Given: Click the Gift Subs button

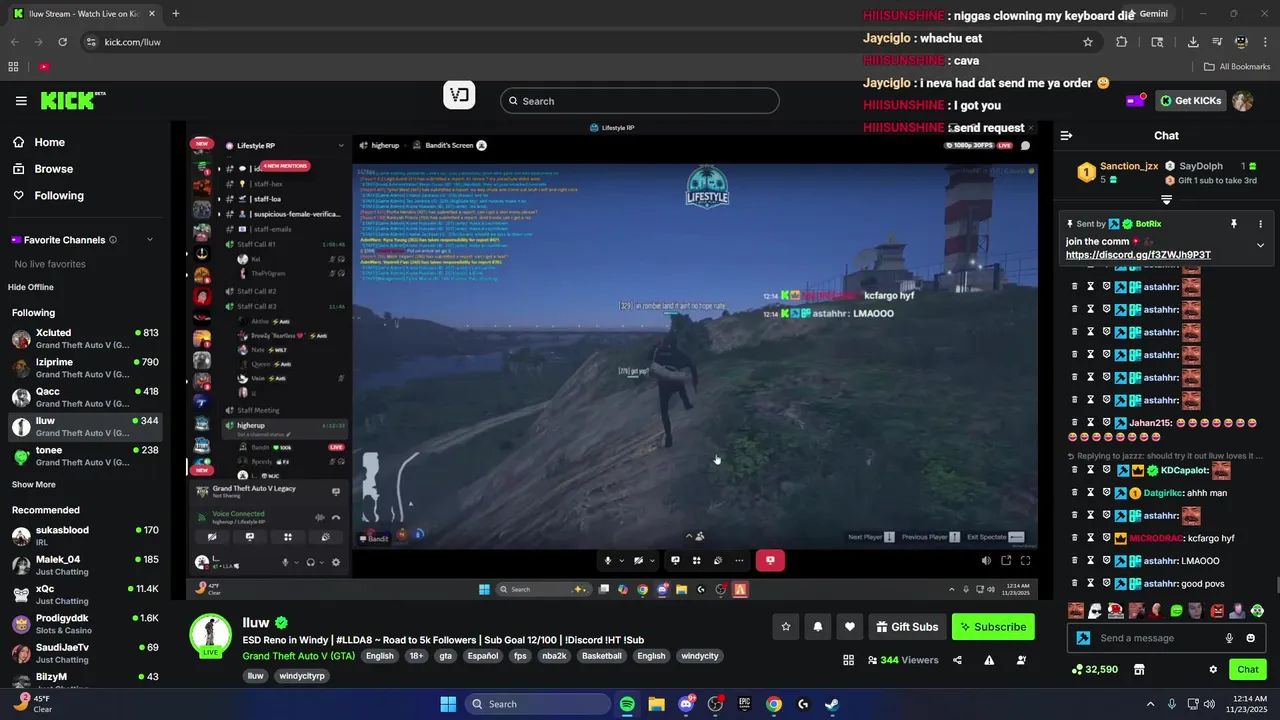Looking at the screenshot, I should click(x=907, y=627).
